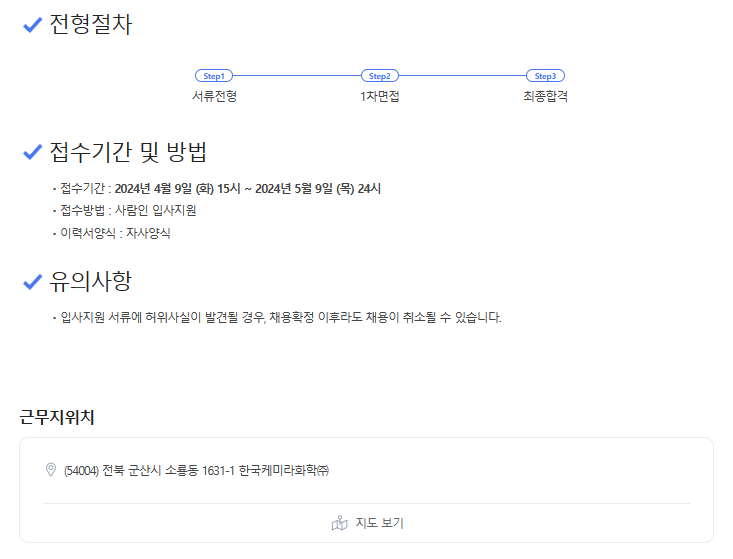
Task: Click the checkmark next to 전형절차
Action: [x=33, y=25]
